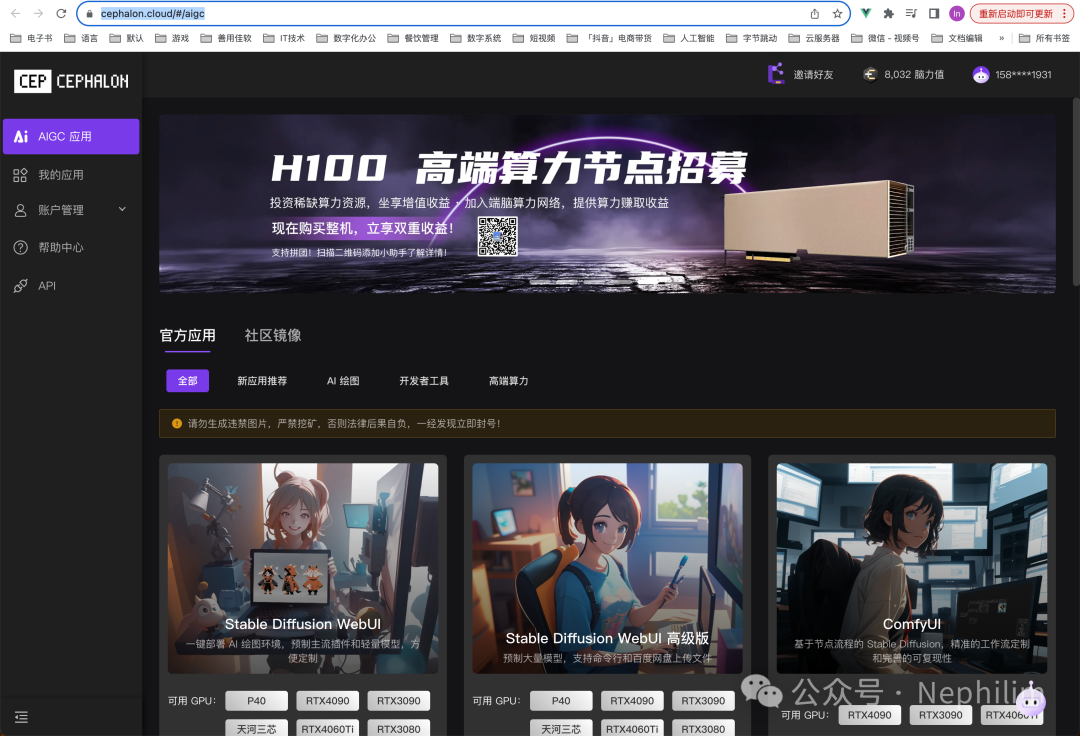This screenshot has height=736, width=1080.
Task: Open the 语言 bookmark folder
Action: 81,39
